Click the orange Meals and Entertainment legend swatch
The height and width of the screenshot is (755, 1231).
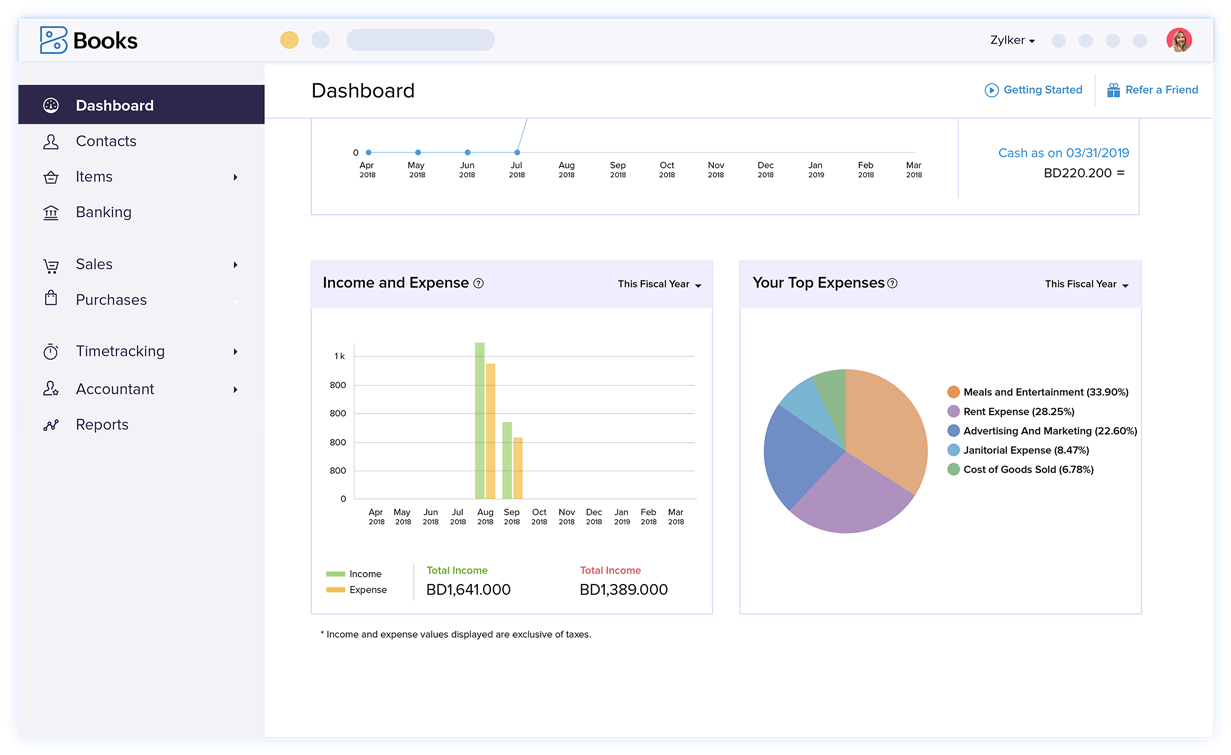[954, 392]
